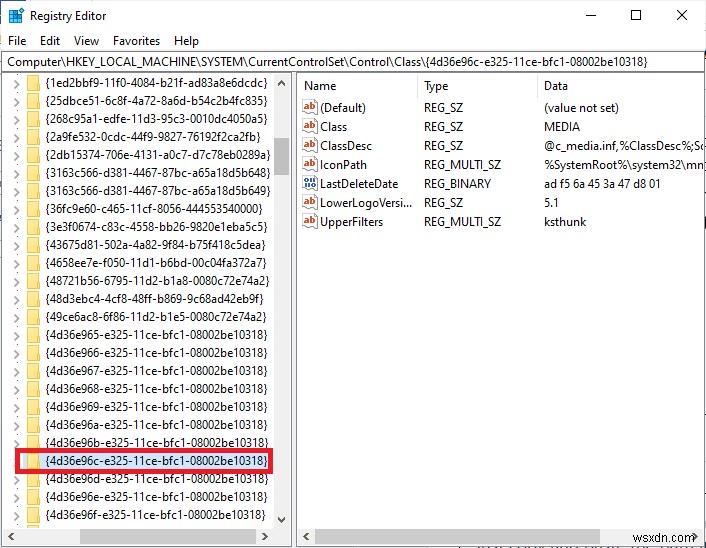Click the tree pane horizontal scrollbar thumb
Image resolution: width=706 pixels, height=548 pixels.
[168, 536]
